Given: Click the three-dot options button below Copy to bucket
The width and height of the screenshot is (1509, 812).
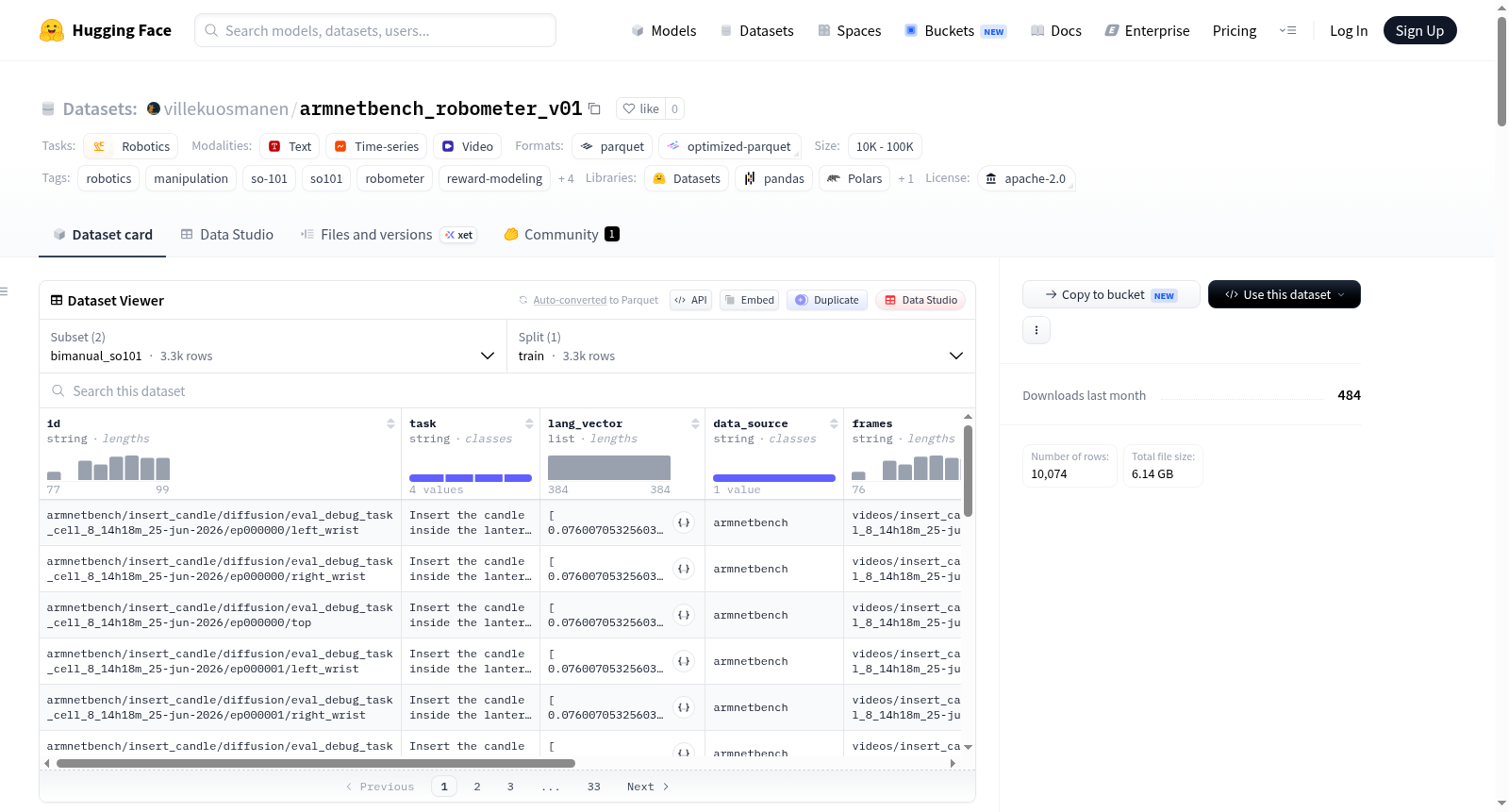Looking at the screenshot, I should click(1036, 330).
